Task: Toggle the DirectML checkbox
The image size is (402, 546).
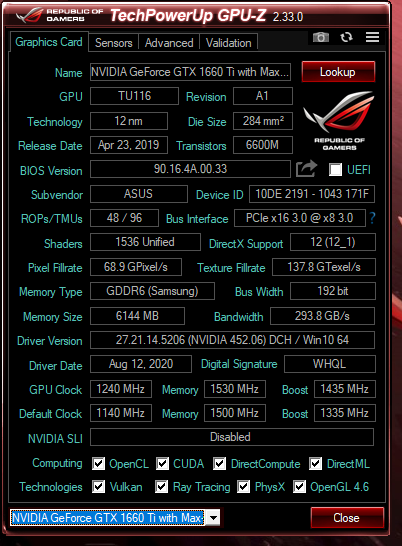Action: point(316,463)
